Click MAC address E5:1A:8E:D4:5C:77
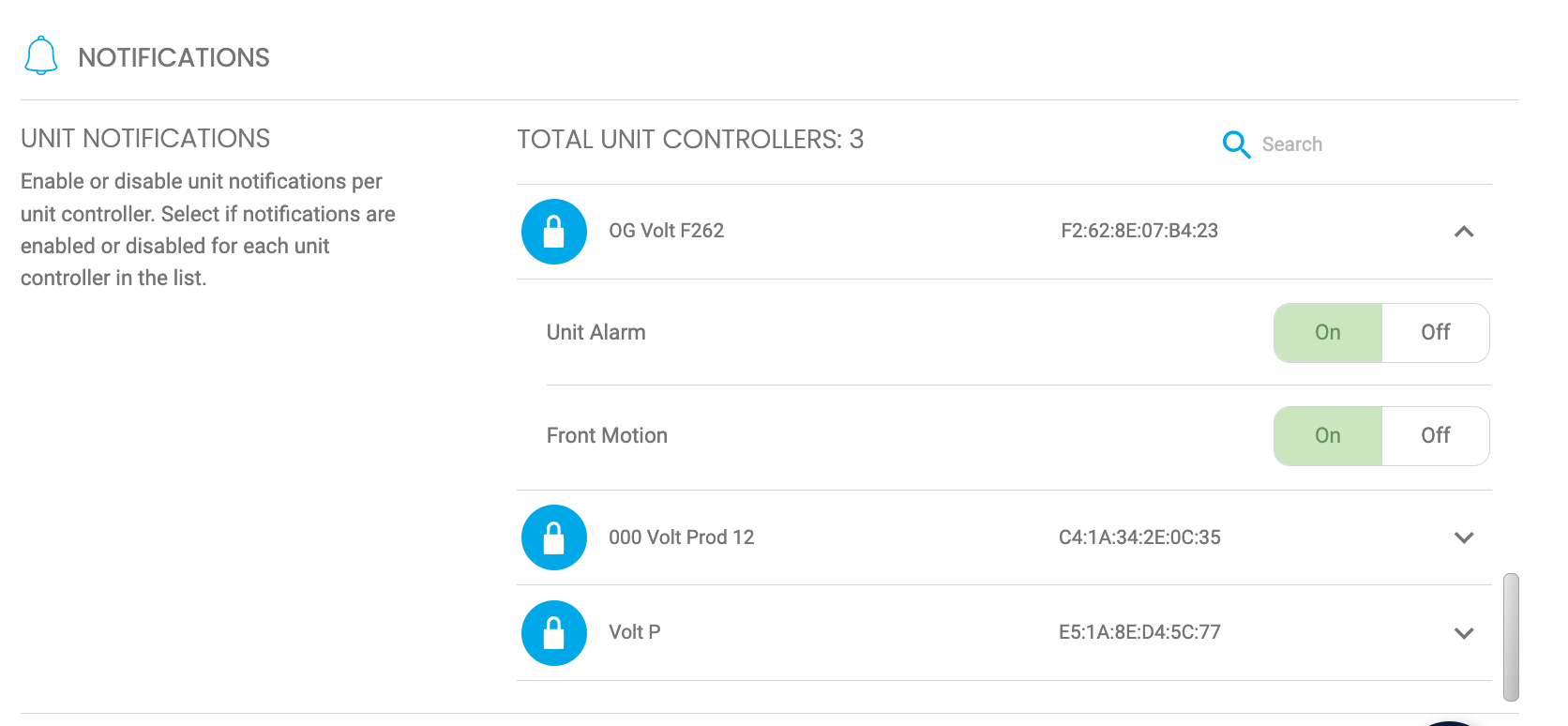This screenshot has height=726, width=1568. pos(1138,632)
